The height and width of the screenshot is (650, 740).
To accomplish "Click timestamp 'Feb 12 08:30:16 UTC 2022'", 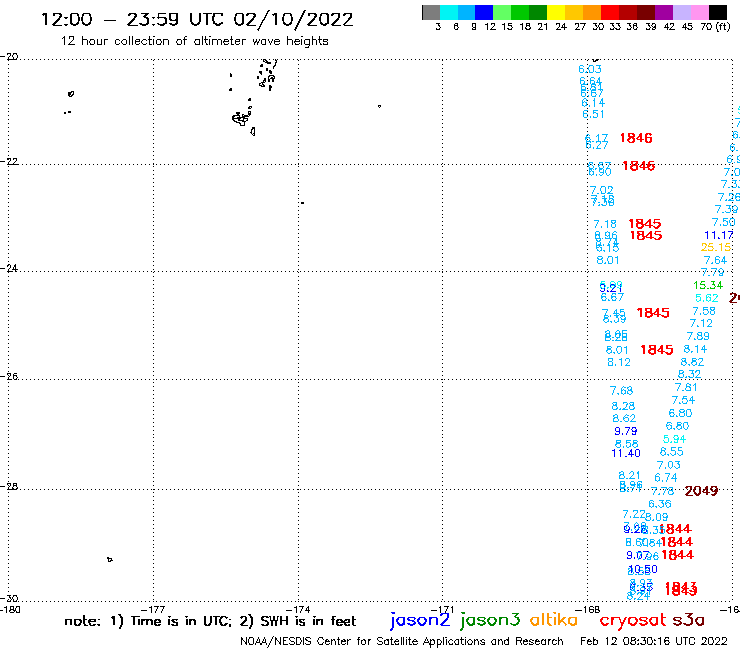I will (654, 642).
